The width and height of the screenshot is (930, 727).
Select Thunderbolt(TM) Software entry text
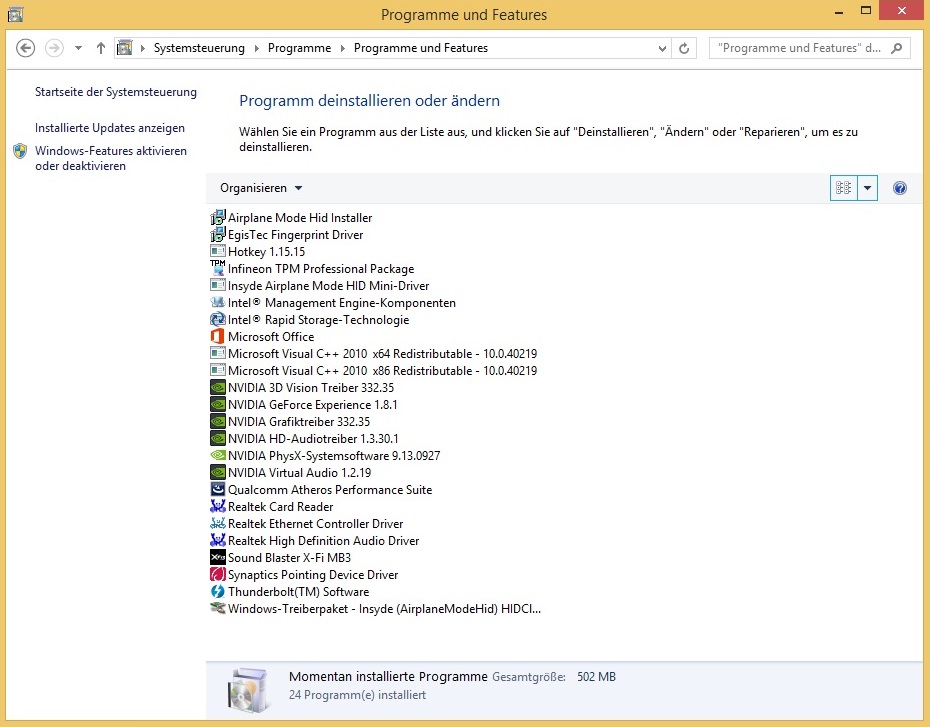tap(298, 592)
